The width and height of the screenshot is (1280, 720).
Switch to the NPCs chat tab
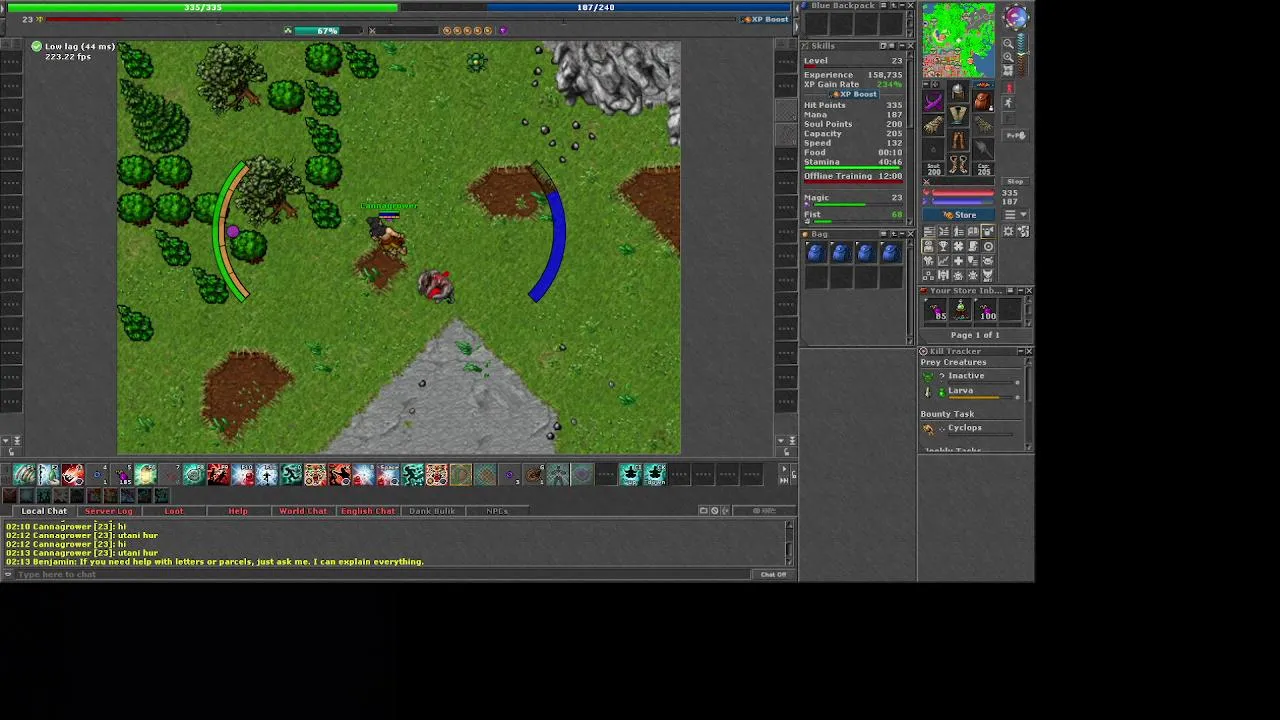click(x=497, y=511)
